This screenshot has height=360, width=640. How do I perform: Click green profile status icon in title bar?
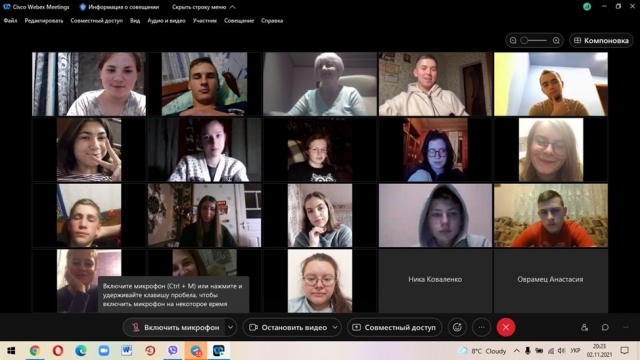point(587,7)
